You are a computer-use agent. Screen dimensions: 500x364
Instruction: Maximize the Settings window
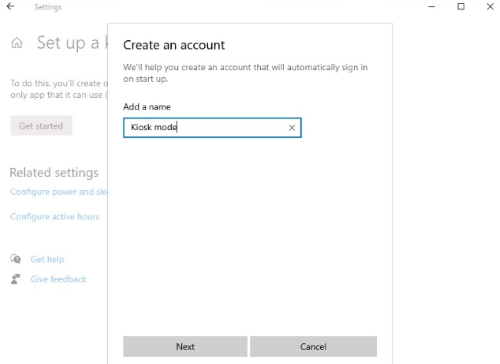coord(461,6)
